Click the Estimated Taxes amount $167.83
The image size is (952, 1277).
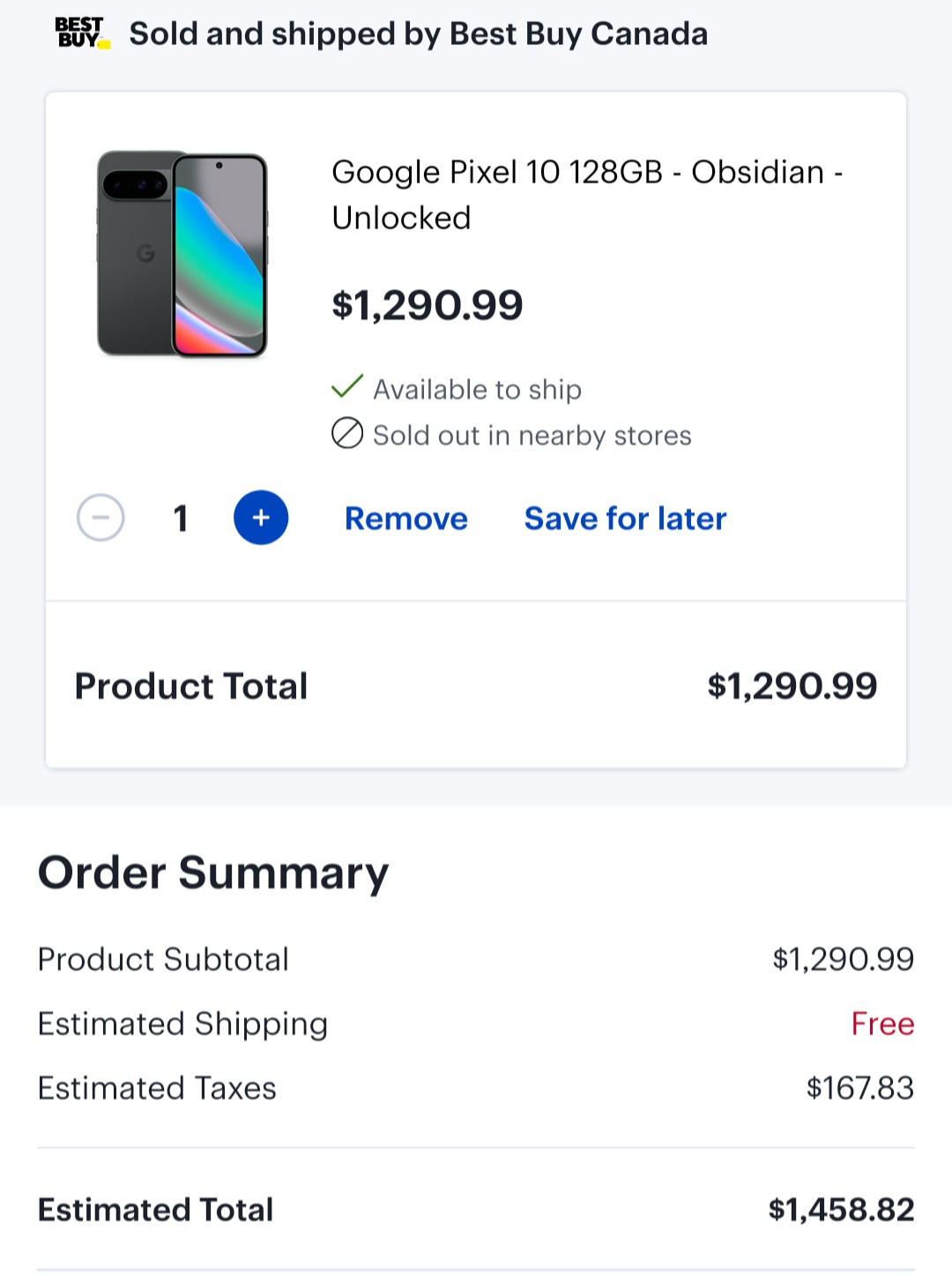click(860, 1088)
